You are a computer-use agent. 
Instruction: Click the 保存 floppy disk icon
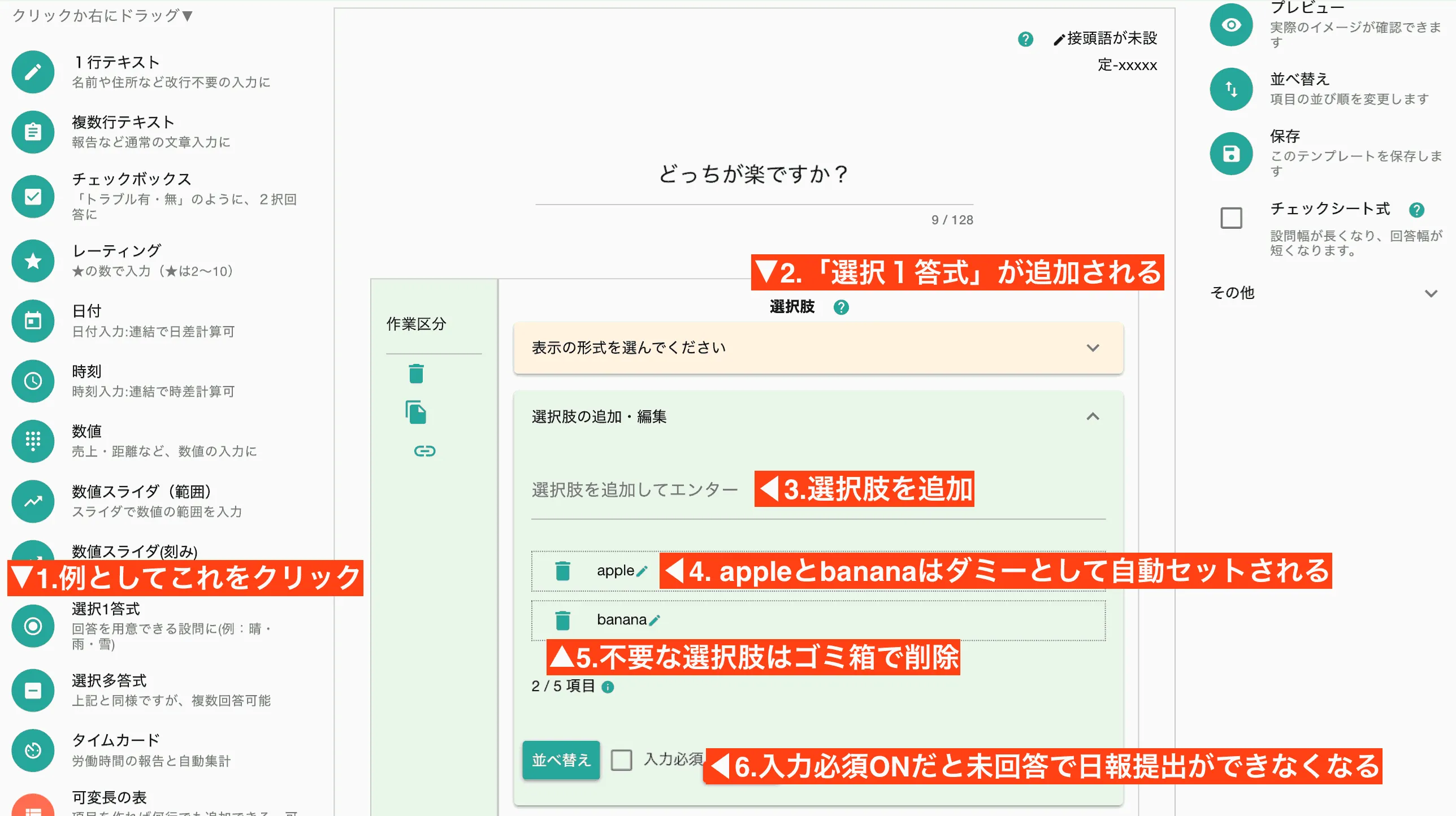pos(1230,154)
